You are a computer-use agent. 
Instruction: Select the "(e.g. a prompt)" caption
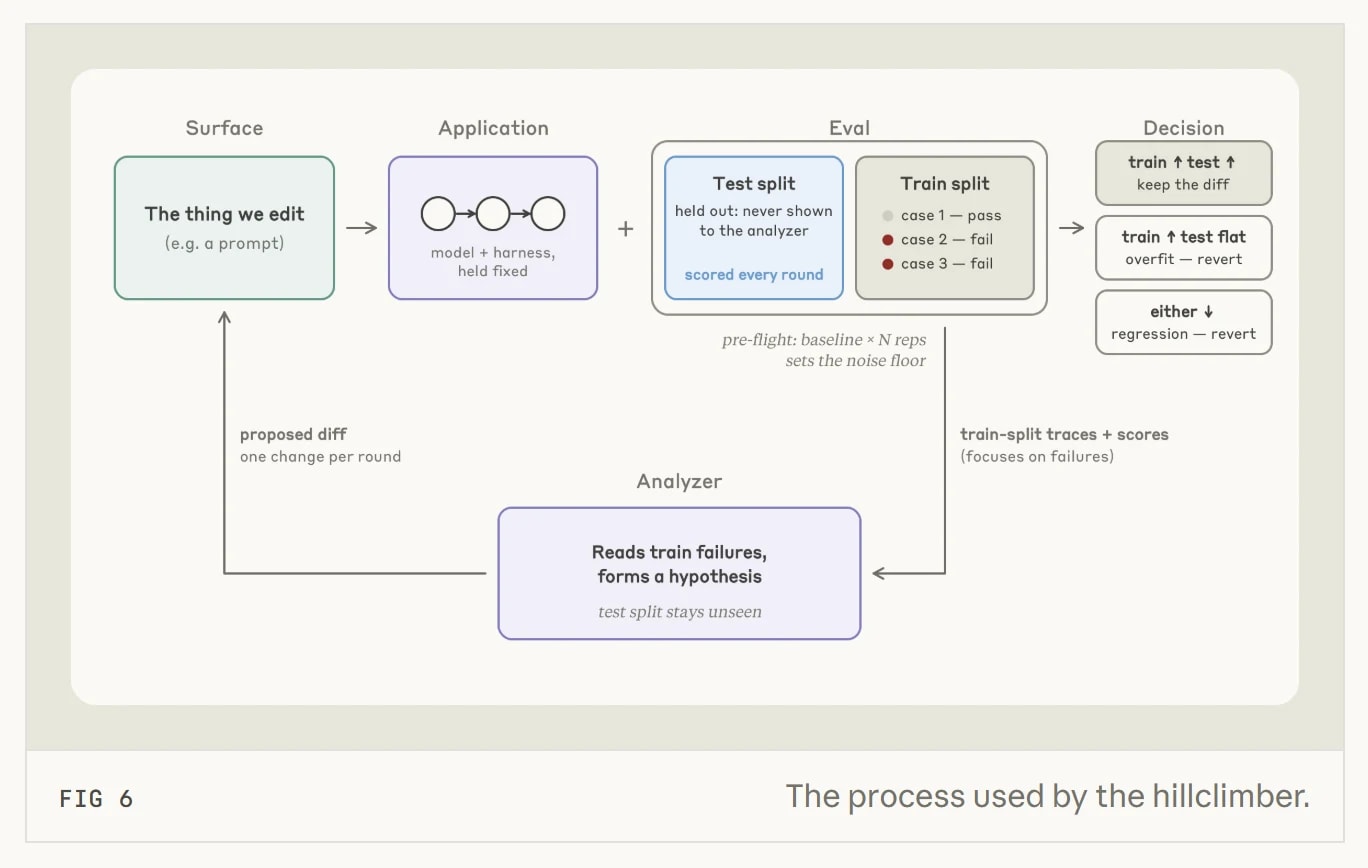pyautogui.click(x=224, y=243)
